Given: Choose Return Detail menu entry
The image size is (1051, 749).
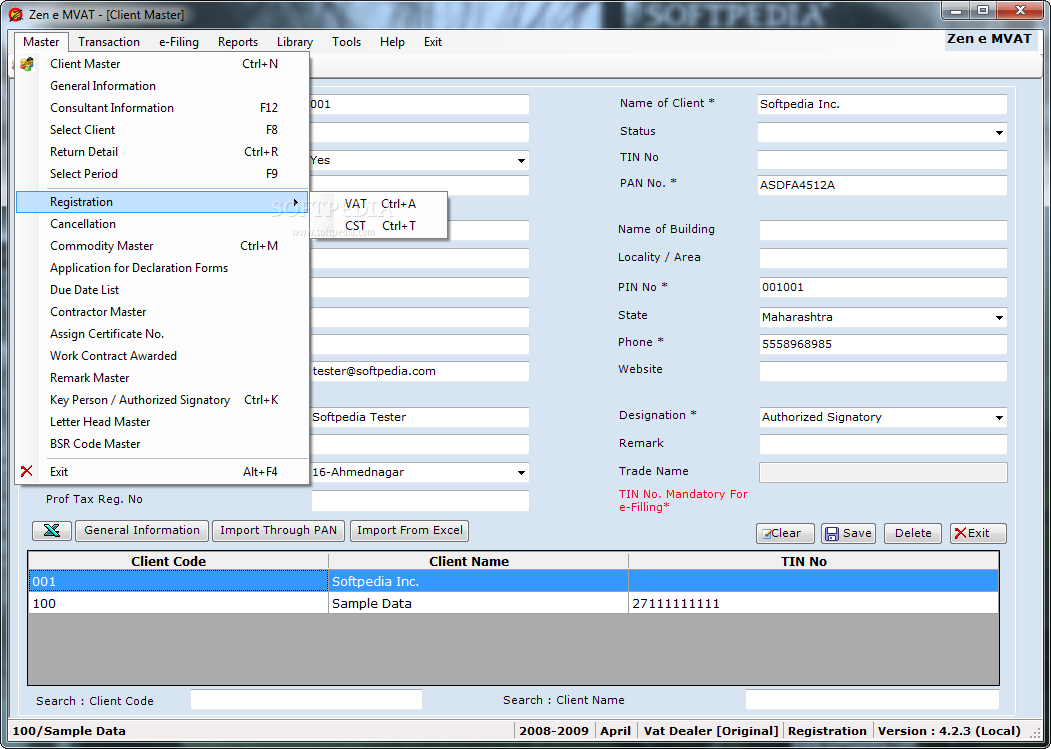Looking at the screenshot, I should coord(162,152).
